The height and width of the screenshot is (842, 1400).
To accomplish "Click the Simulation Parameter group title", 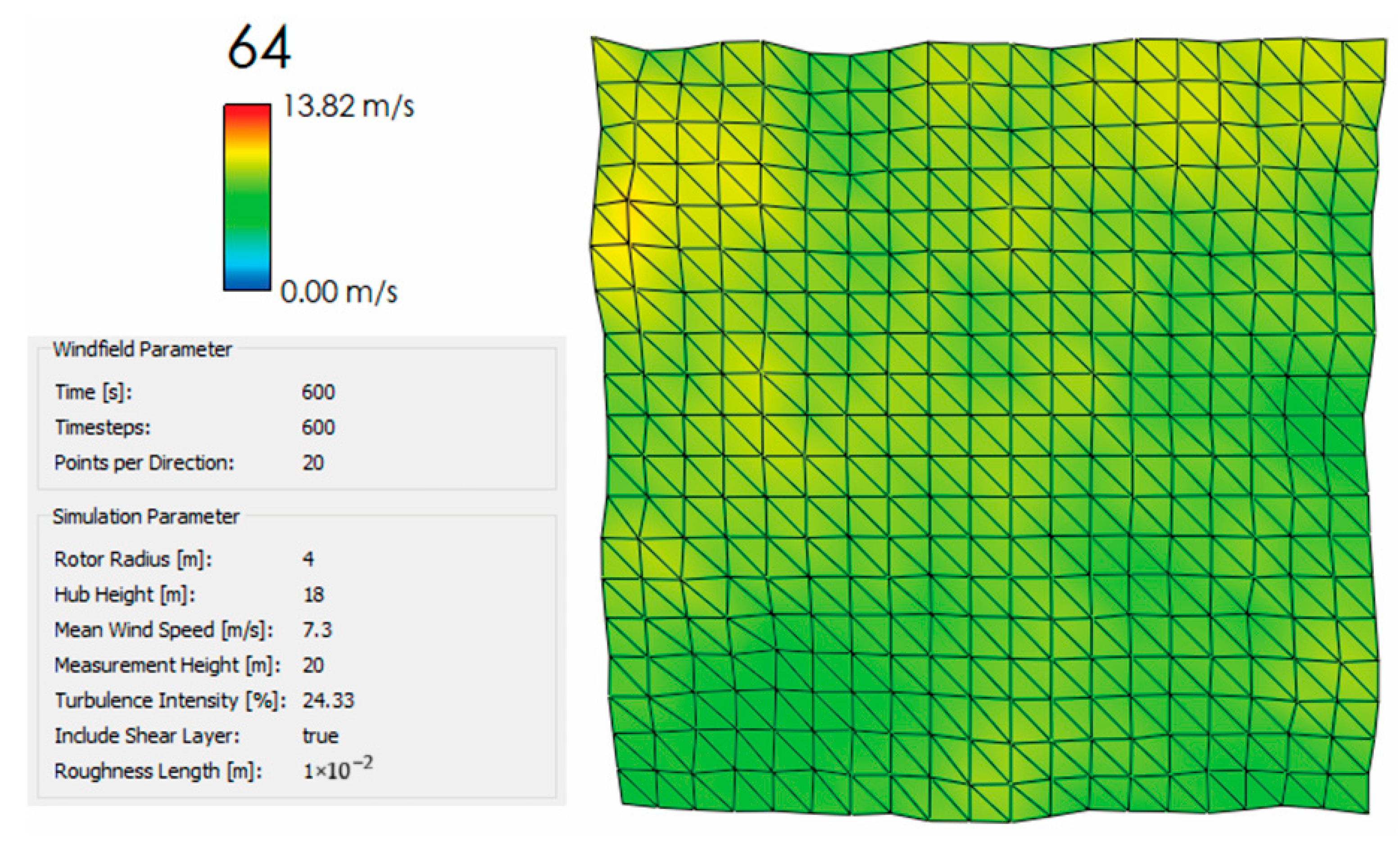I will click(146, 517).
